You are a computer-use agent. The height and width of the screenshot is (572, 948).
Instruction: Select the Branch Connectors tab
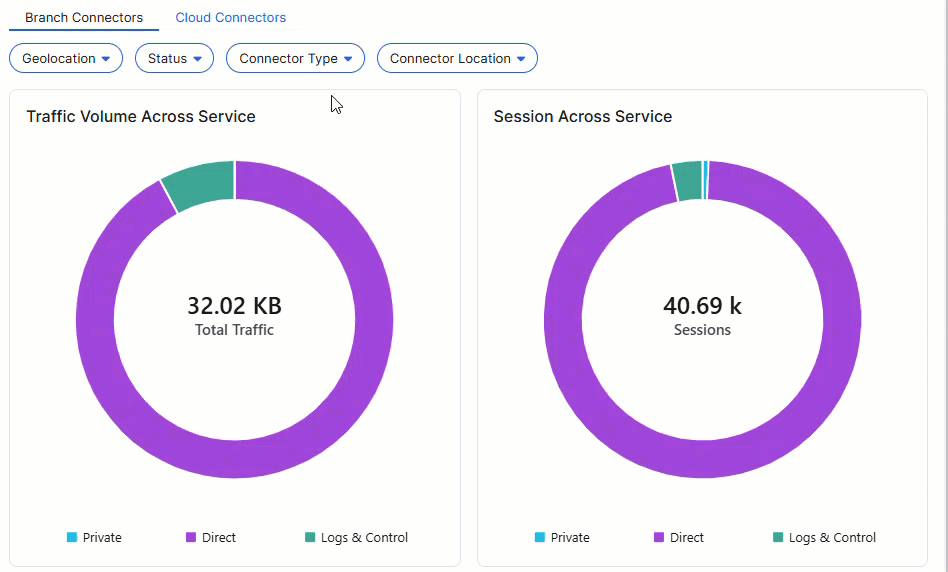[x=84, y=18]
